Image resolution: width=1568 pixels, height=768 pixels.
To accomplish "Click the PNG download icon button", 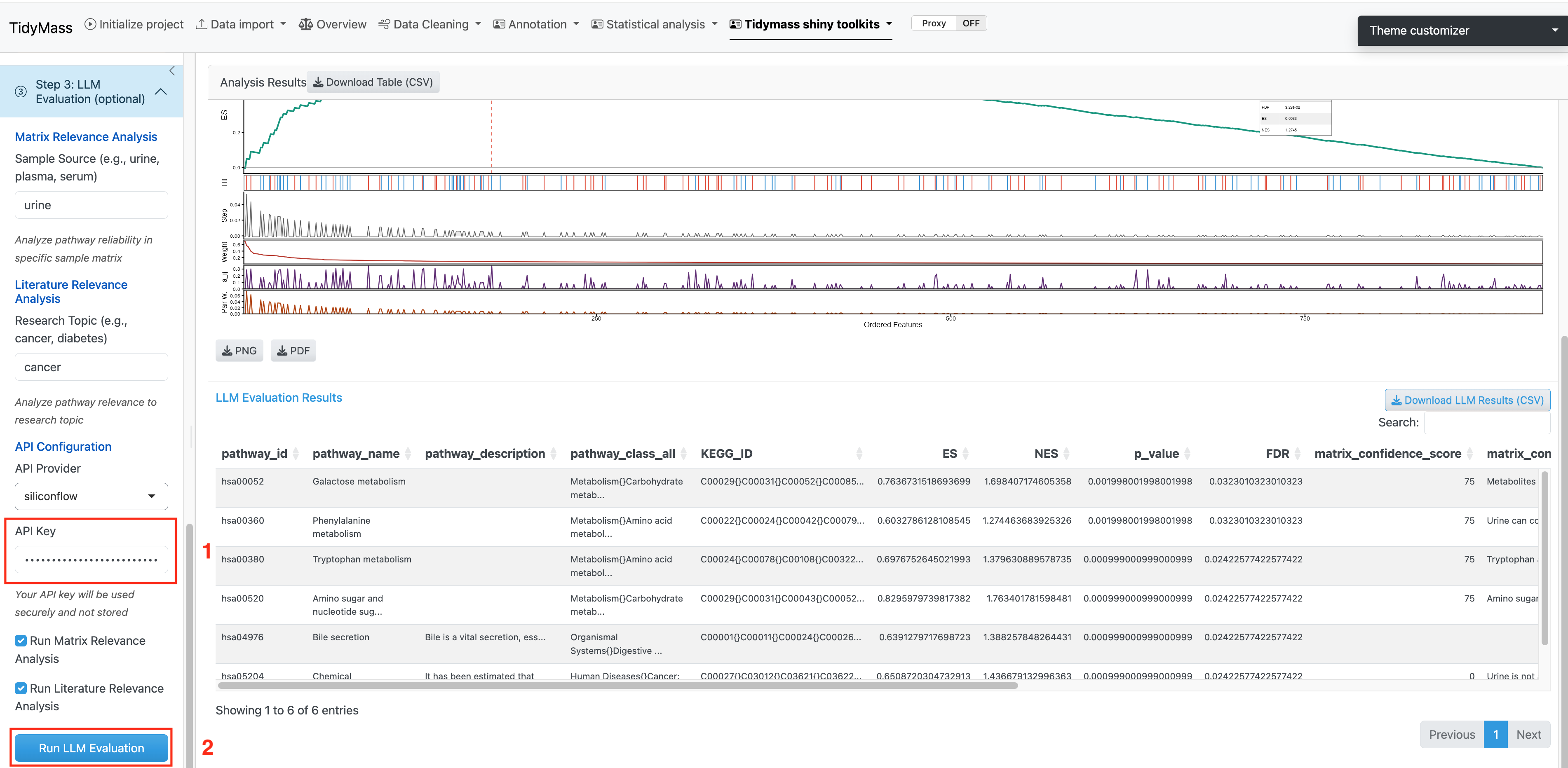I will pyautogui.click(x=239, y=351).
